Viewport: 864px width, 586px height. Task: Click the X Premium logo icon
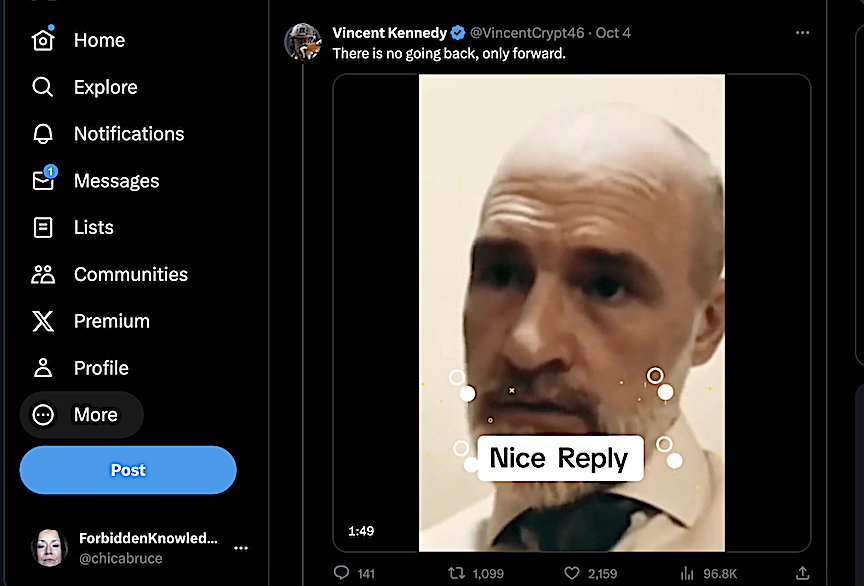(43, 321)
